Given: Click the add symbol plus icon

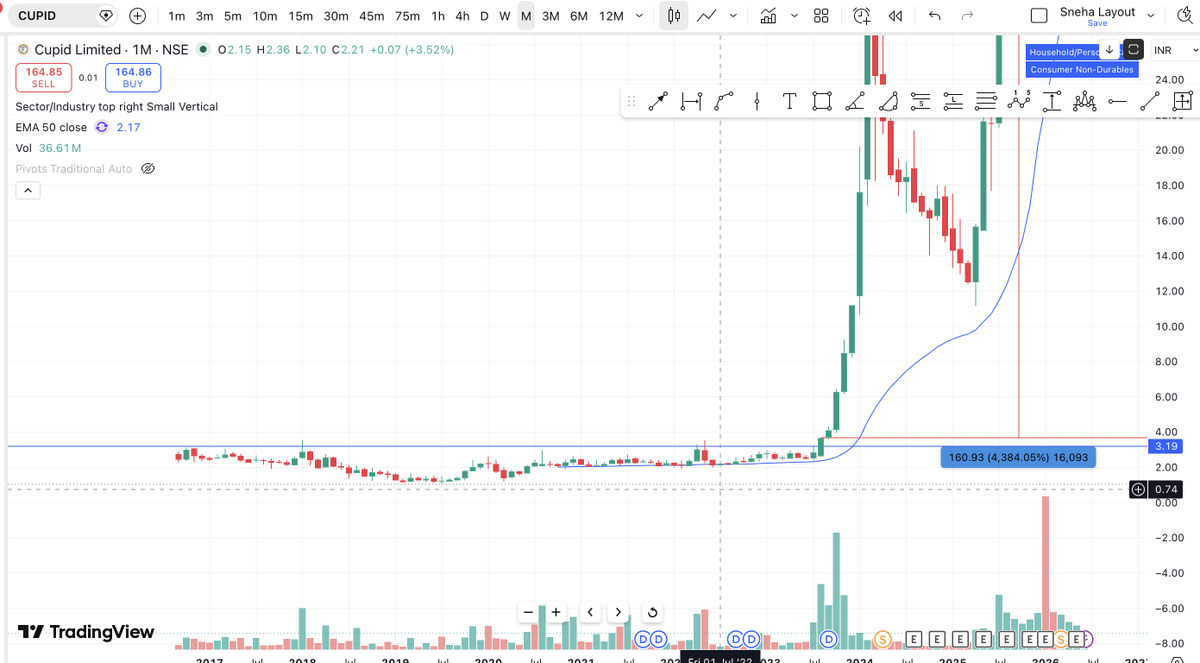Looking at the screenshot, I should click(x=137, y=16).
